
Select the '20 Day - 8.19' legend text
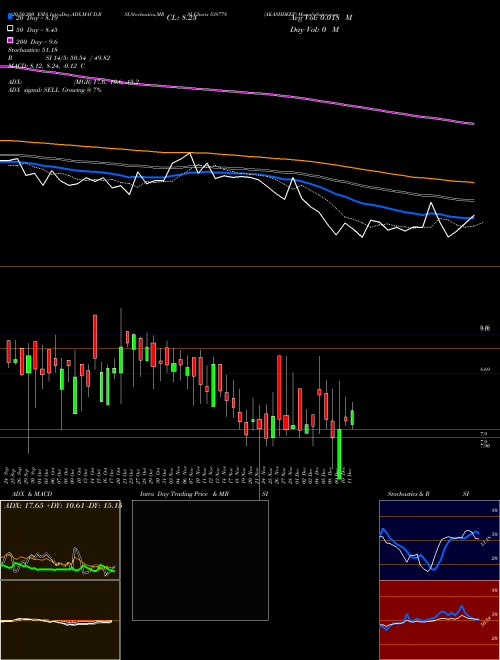[x=37, y=18]
